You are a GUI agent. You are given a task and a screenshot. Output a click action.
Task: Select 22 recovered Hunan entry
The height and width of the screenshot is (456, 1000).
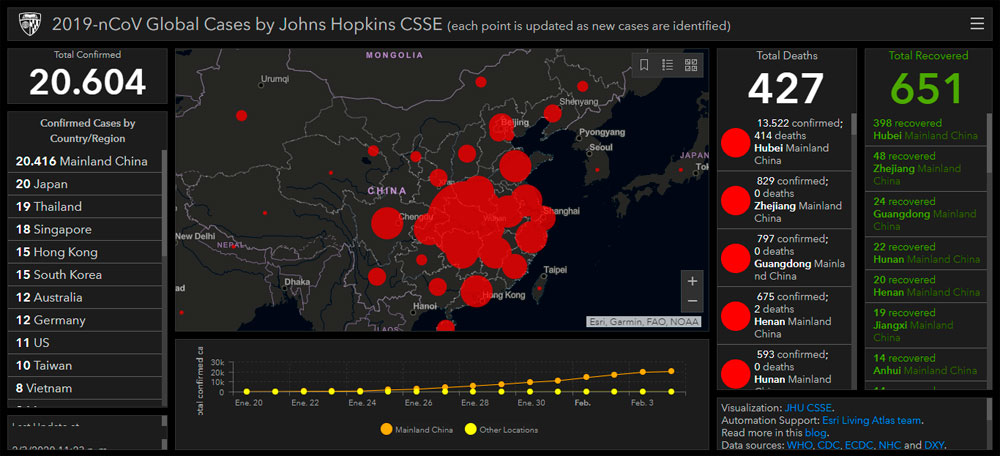click(x=927, y=253)
